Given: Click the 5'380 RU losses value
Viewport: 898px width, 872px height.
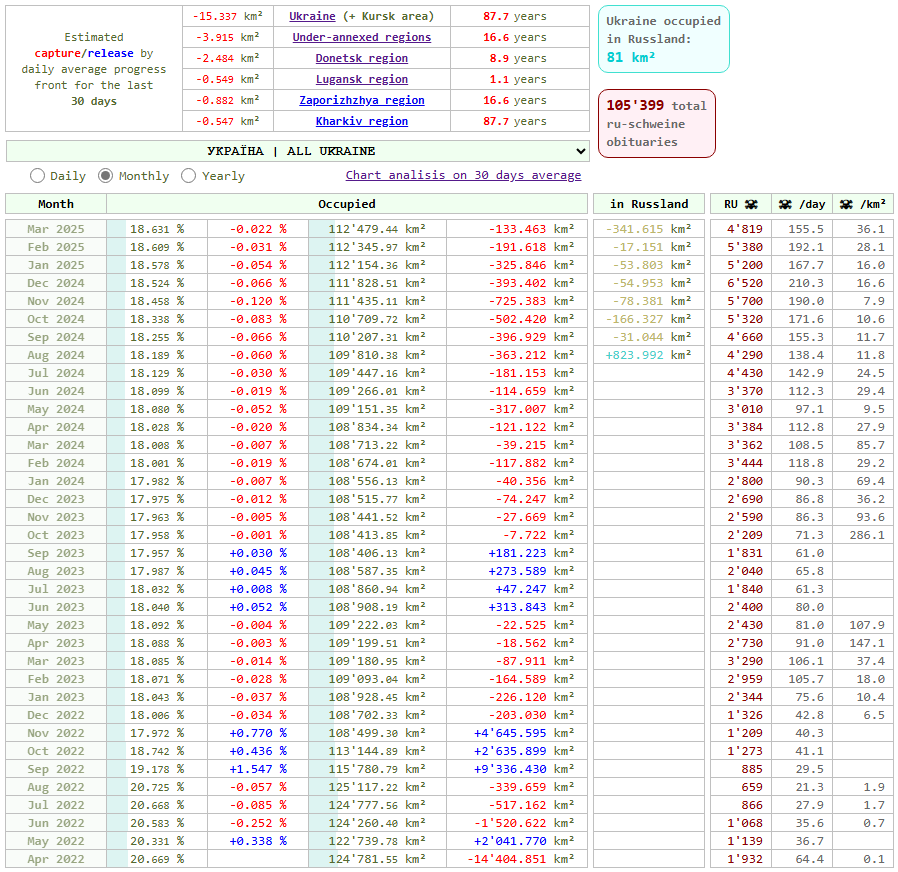Looking at the screenshot, I should [x=745, y=247].
